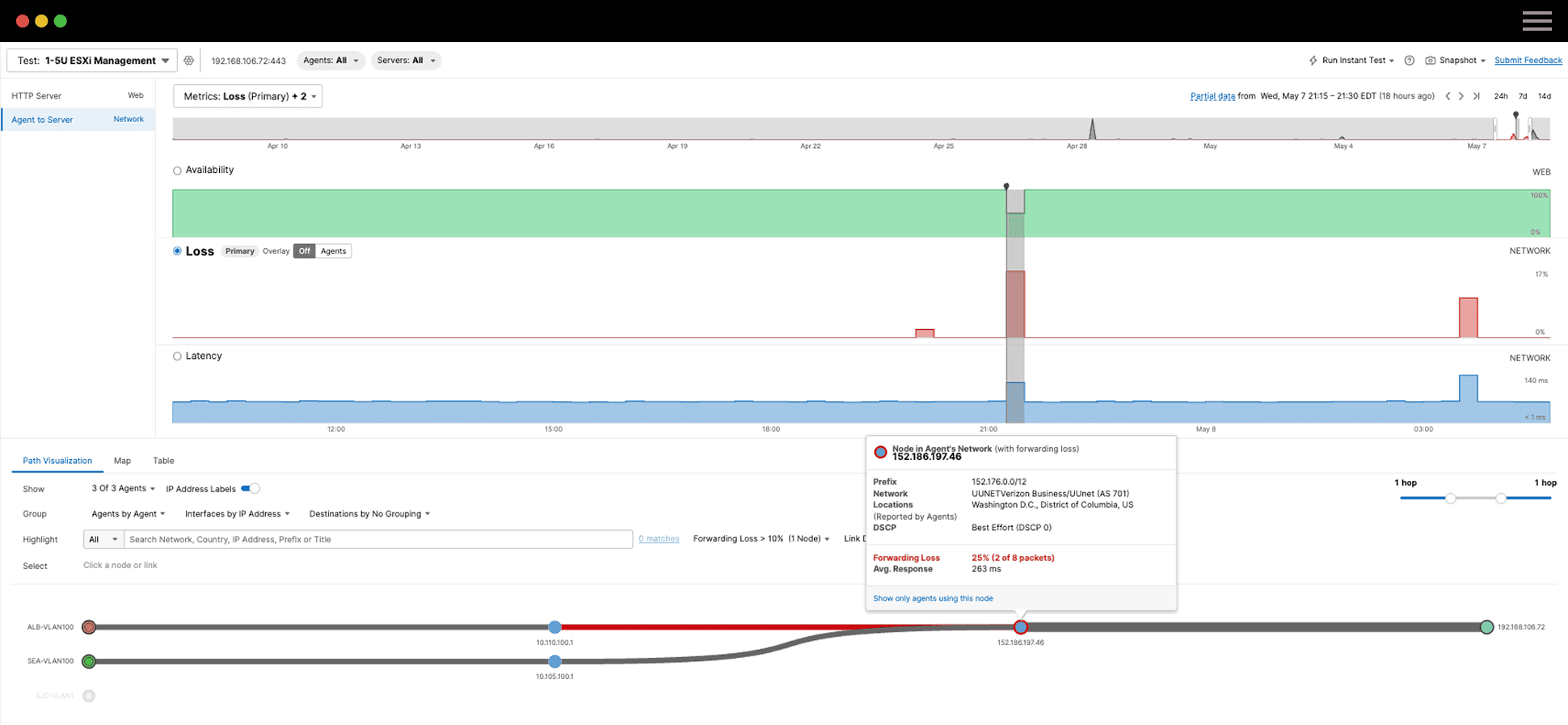This screenshot has width=1568, height=725.
Task: Toggle the IP Address Labels switch
Action: [x=251, y=488]
